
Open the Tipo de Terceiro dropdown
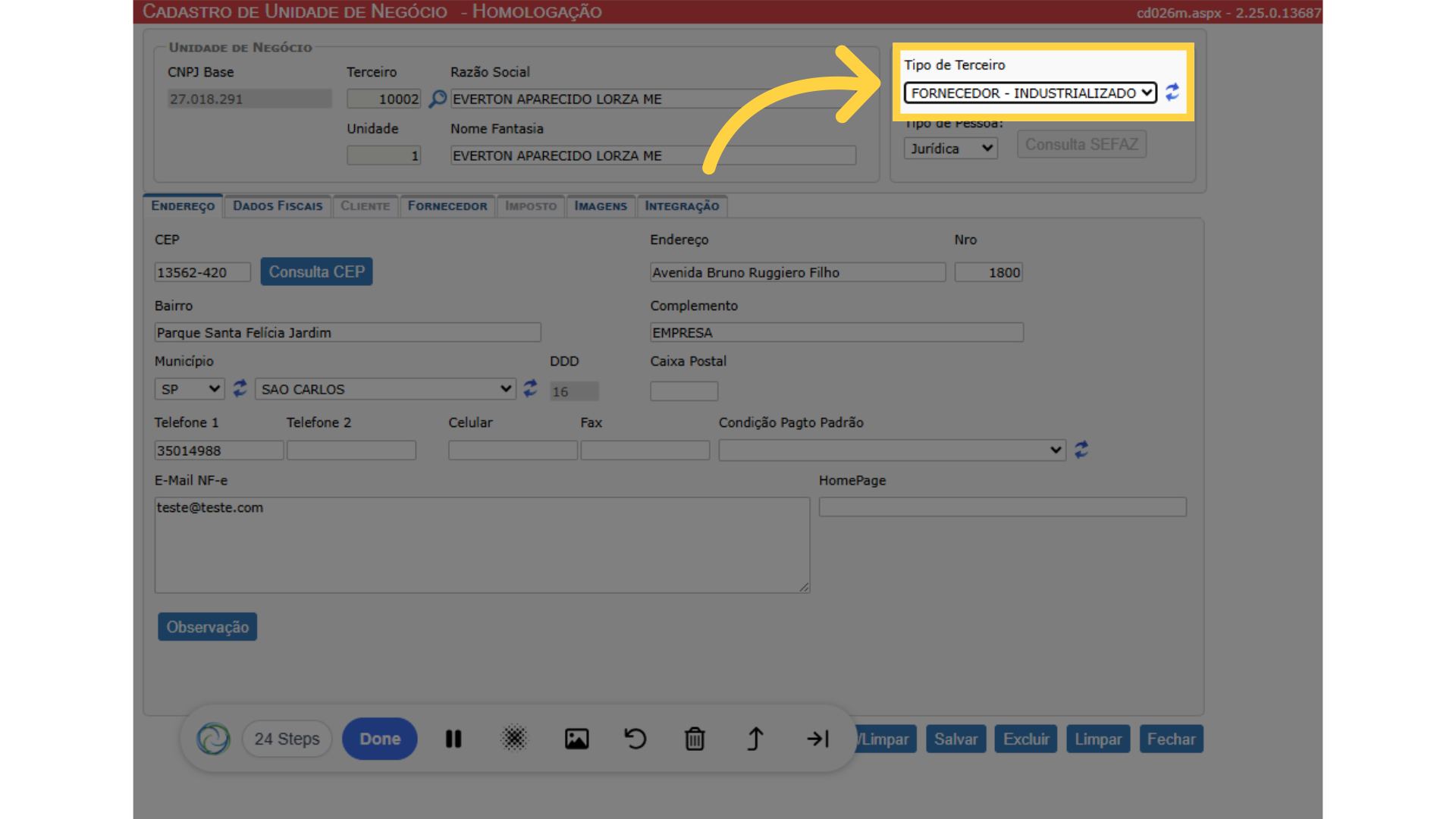click(1030, 93)
